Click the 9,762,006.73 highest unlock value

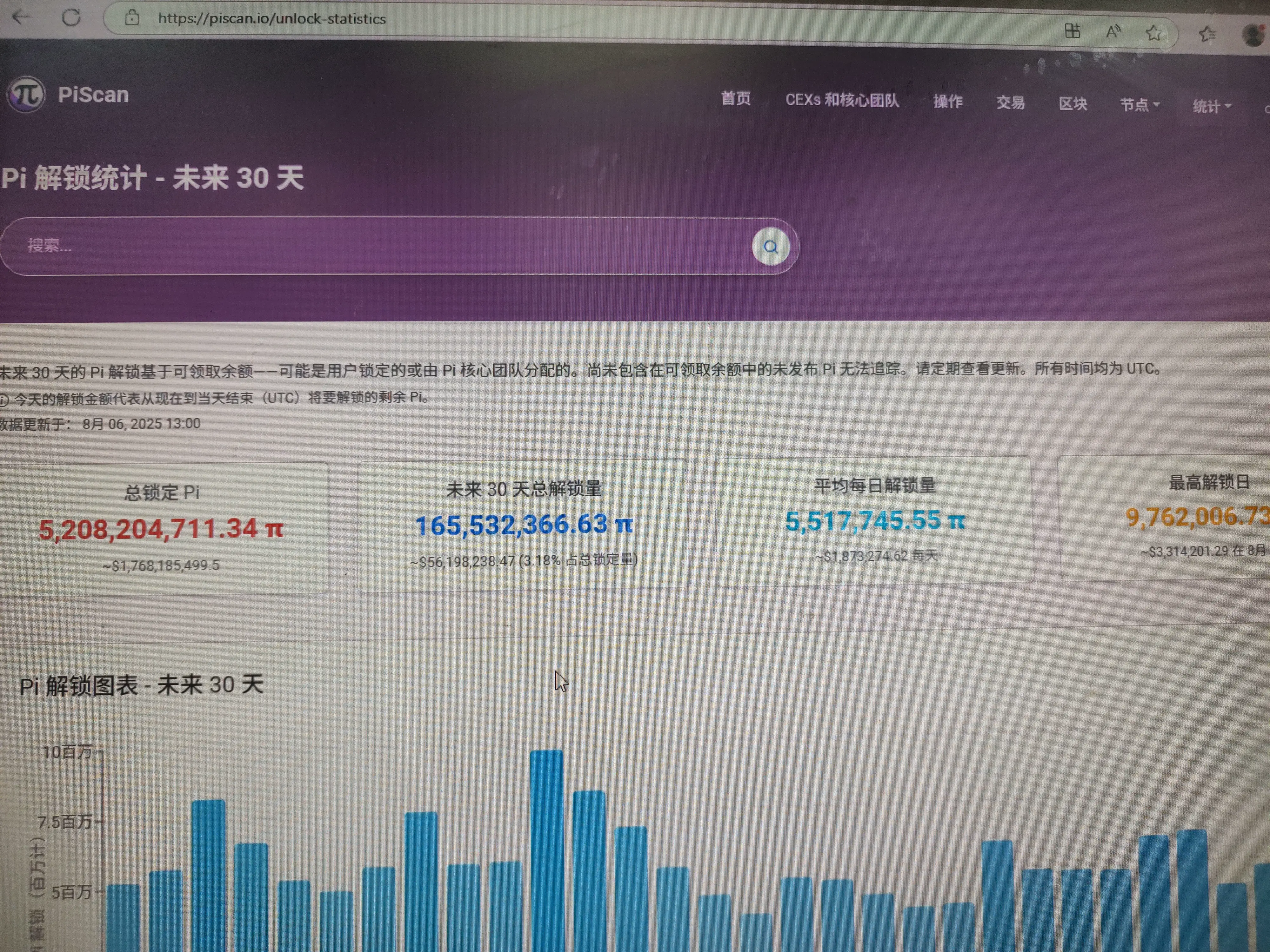click(1198, 516)
